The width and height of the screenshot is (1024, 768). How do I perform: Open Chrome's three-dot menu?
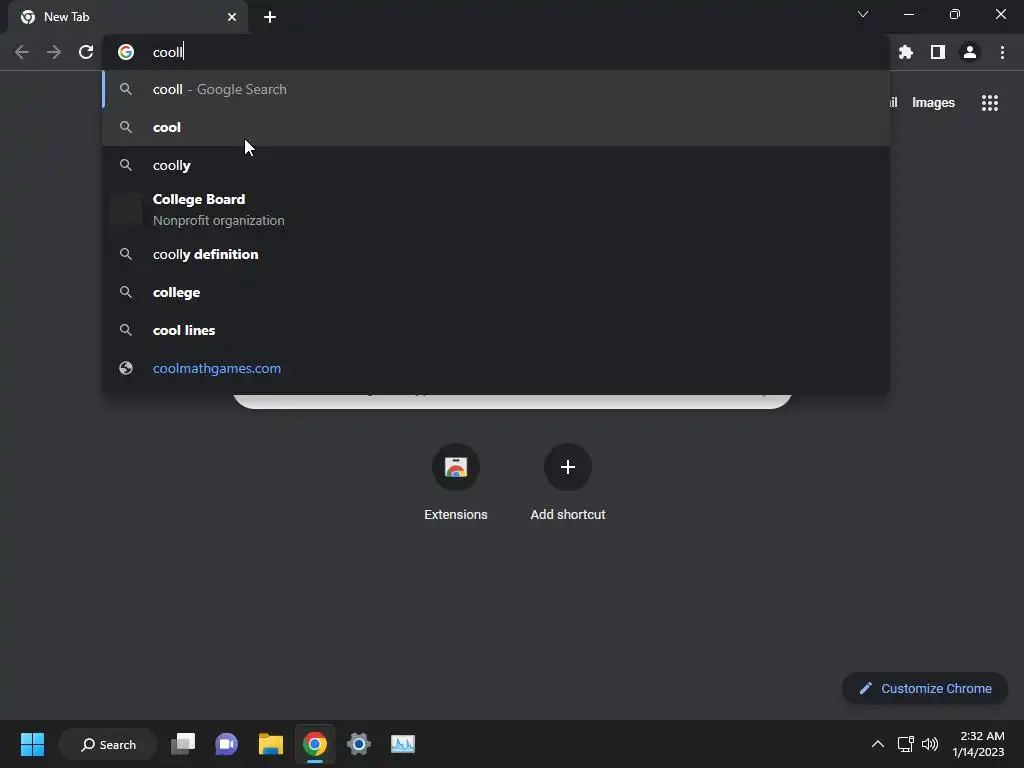tap(1002, 52)
